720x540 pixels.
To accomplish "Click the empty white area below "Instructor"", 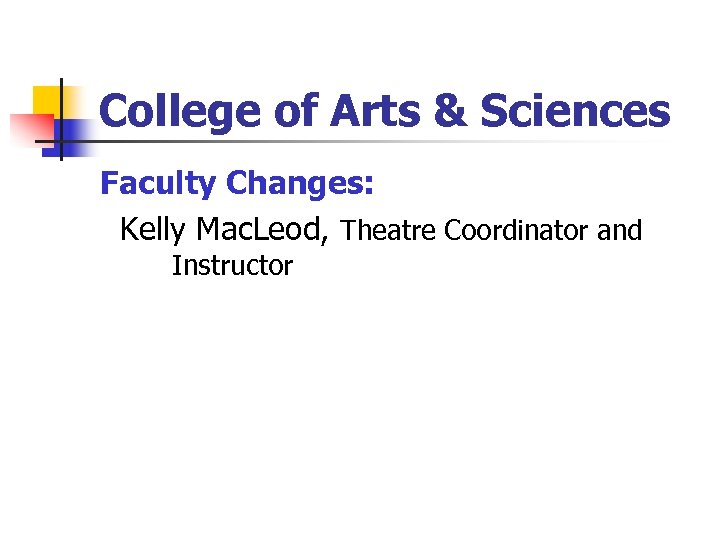I will 360,400.
